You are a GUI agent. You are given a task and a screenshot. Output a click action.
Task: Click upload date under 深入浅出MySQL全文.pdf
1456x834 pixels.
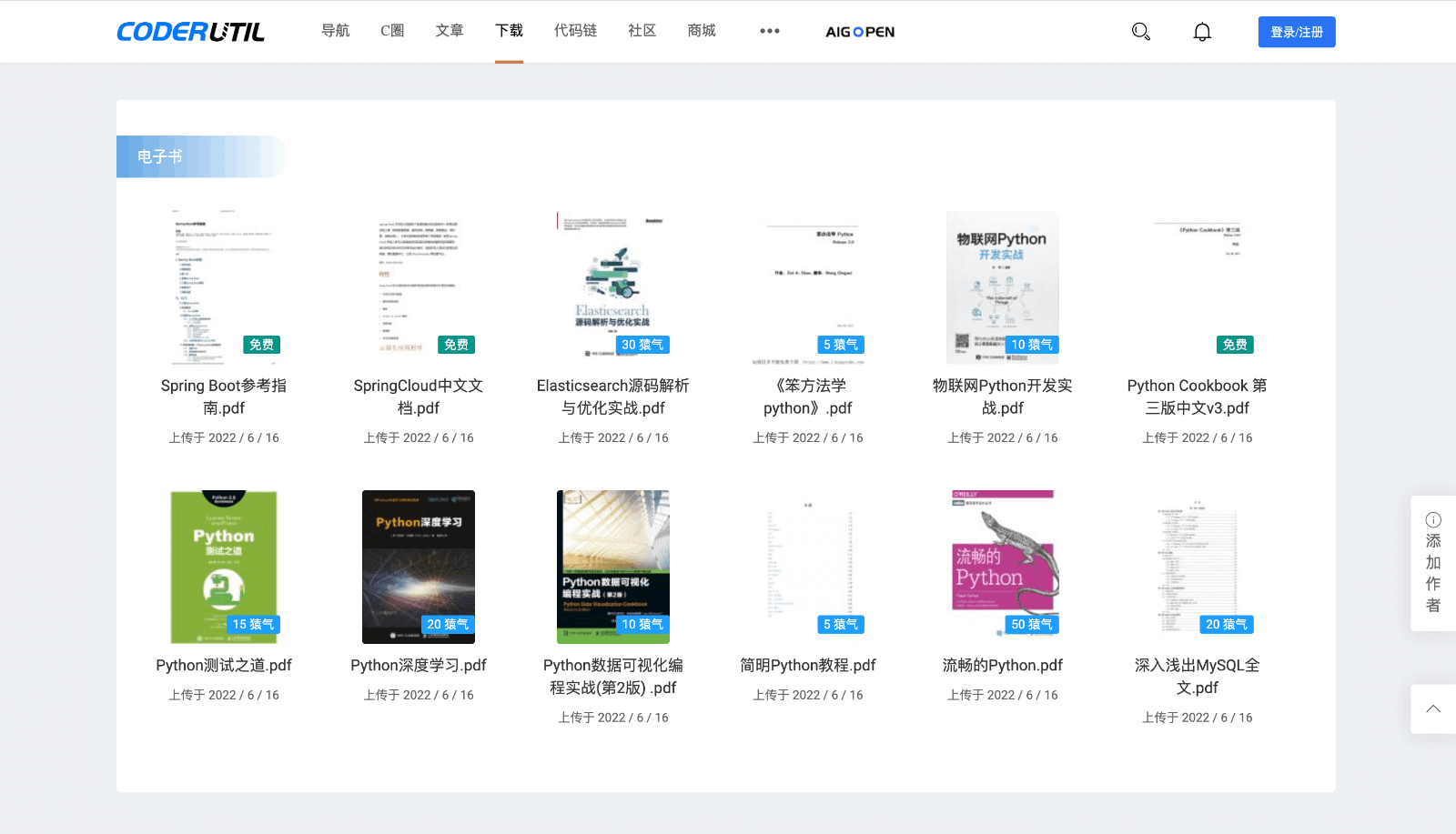coord(1198,718)
